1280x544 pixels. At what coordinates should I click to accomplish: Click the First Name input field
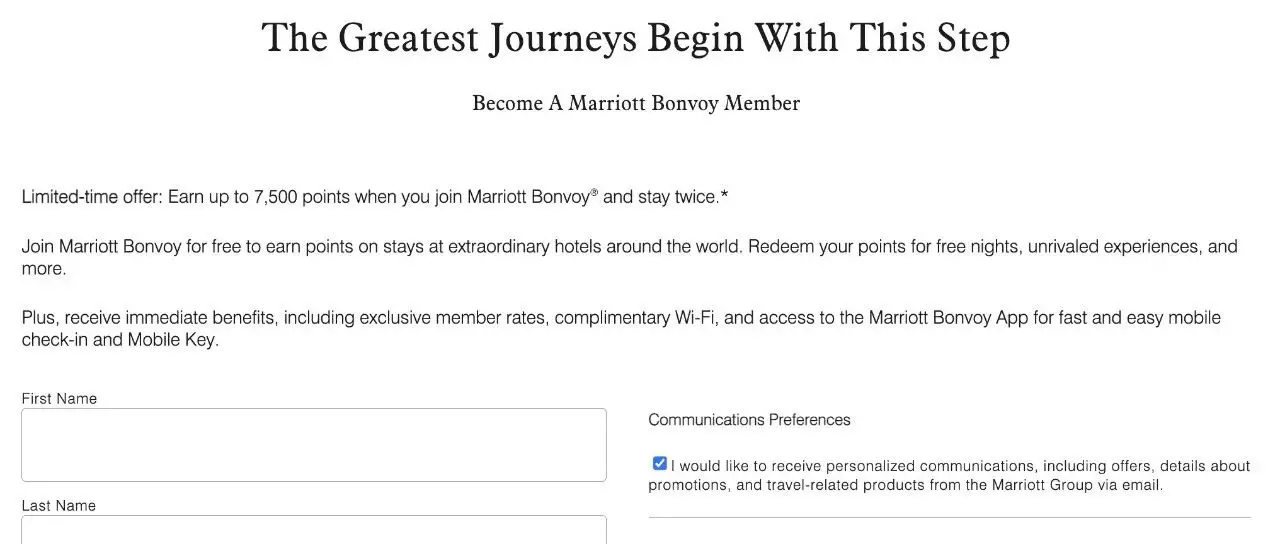(x=313, y=444)
